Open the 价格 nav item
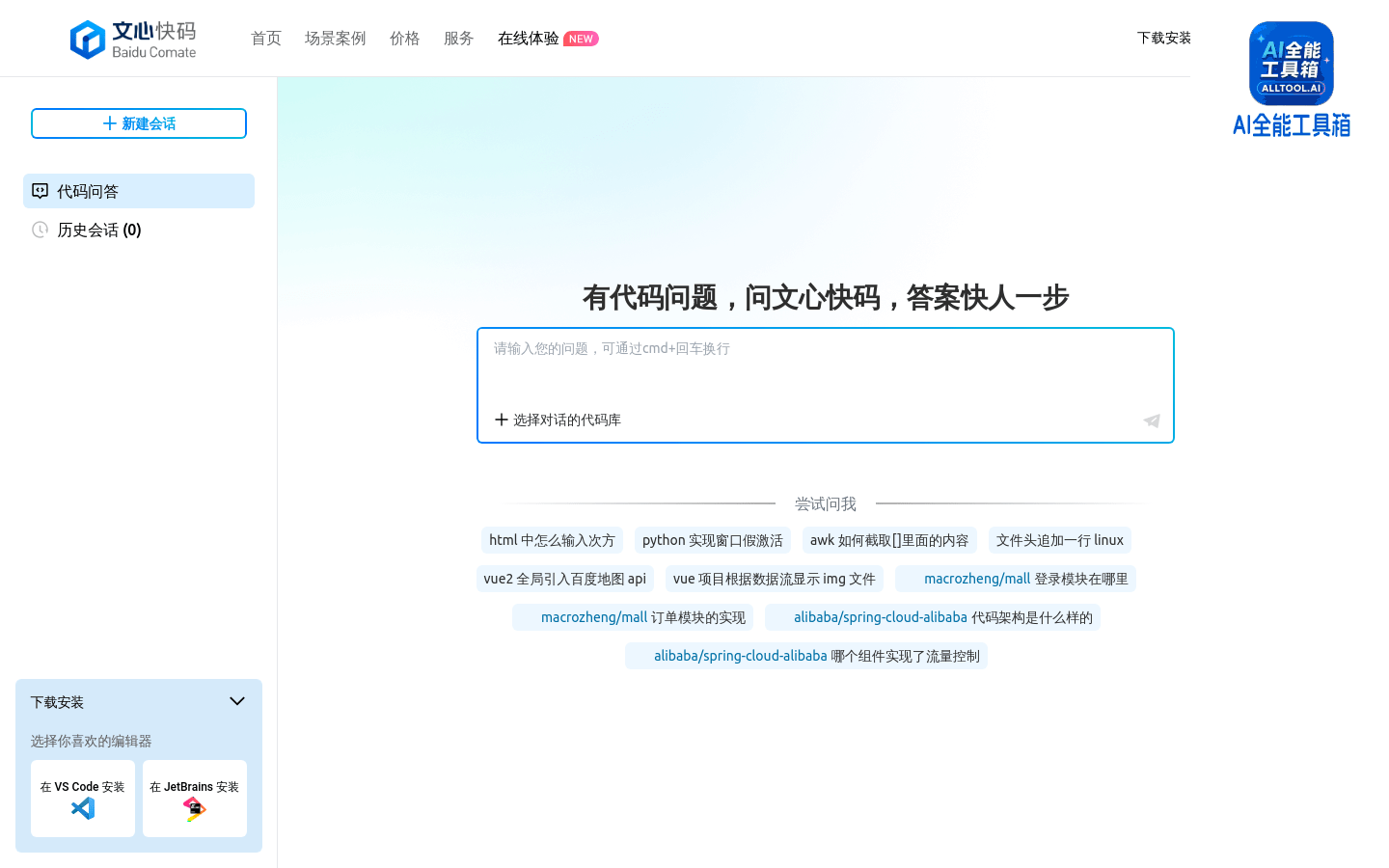Screen dimensions: 1389x868 coord(405,39)
